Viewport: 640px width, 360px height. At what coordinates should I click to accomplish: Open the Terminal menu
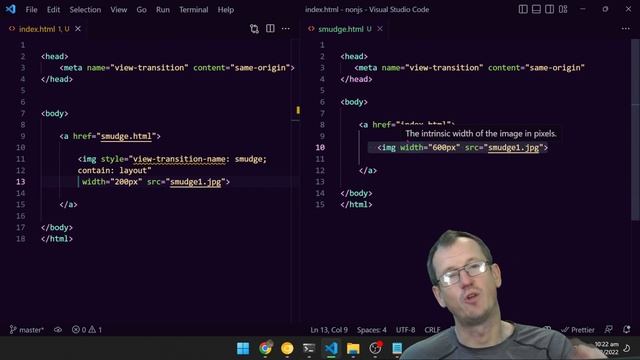[x=193, y=9]
